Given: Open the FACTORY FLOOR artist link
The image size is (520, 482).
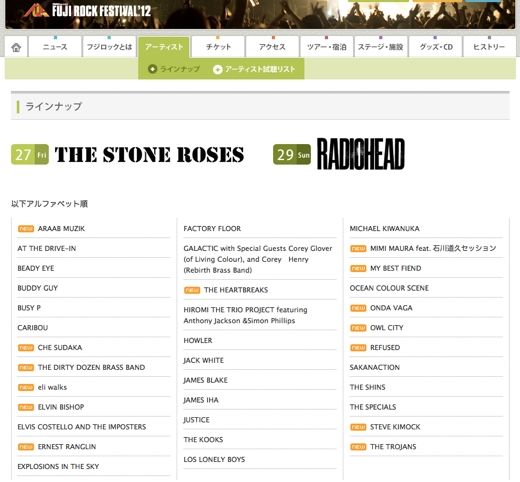Looking at the screenshot, I should [x=212, y=229].
